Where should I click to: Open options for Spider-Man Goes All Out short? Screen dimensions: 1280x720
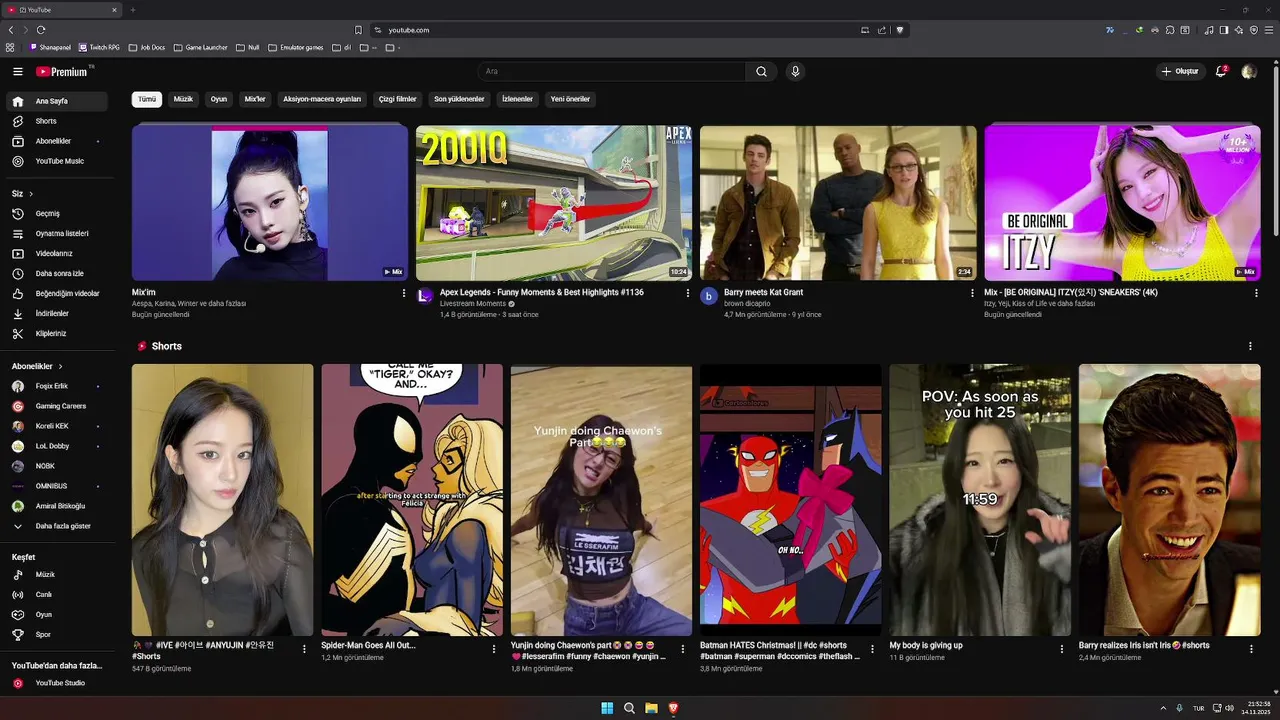[x=493, y=648]
